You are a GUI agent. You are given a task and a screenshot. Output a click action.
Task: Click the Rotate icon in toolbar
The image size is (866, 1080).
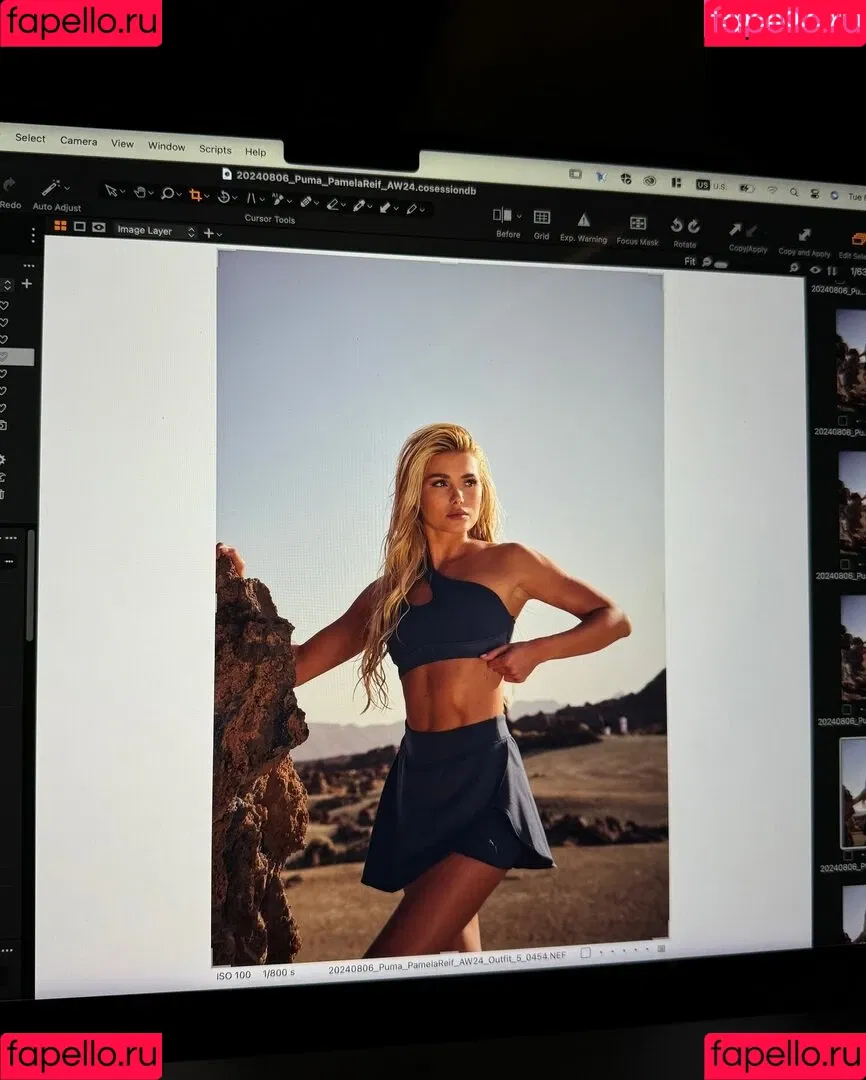pyautogui.click(x=684, y=226)
